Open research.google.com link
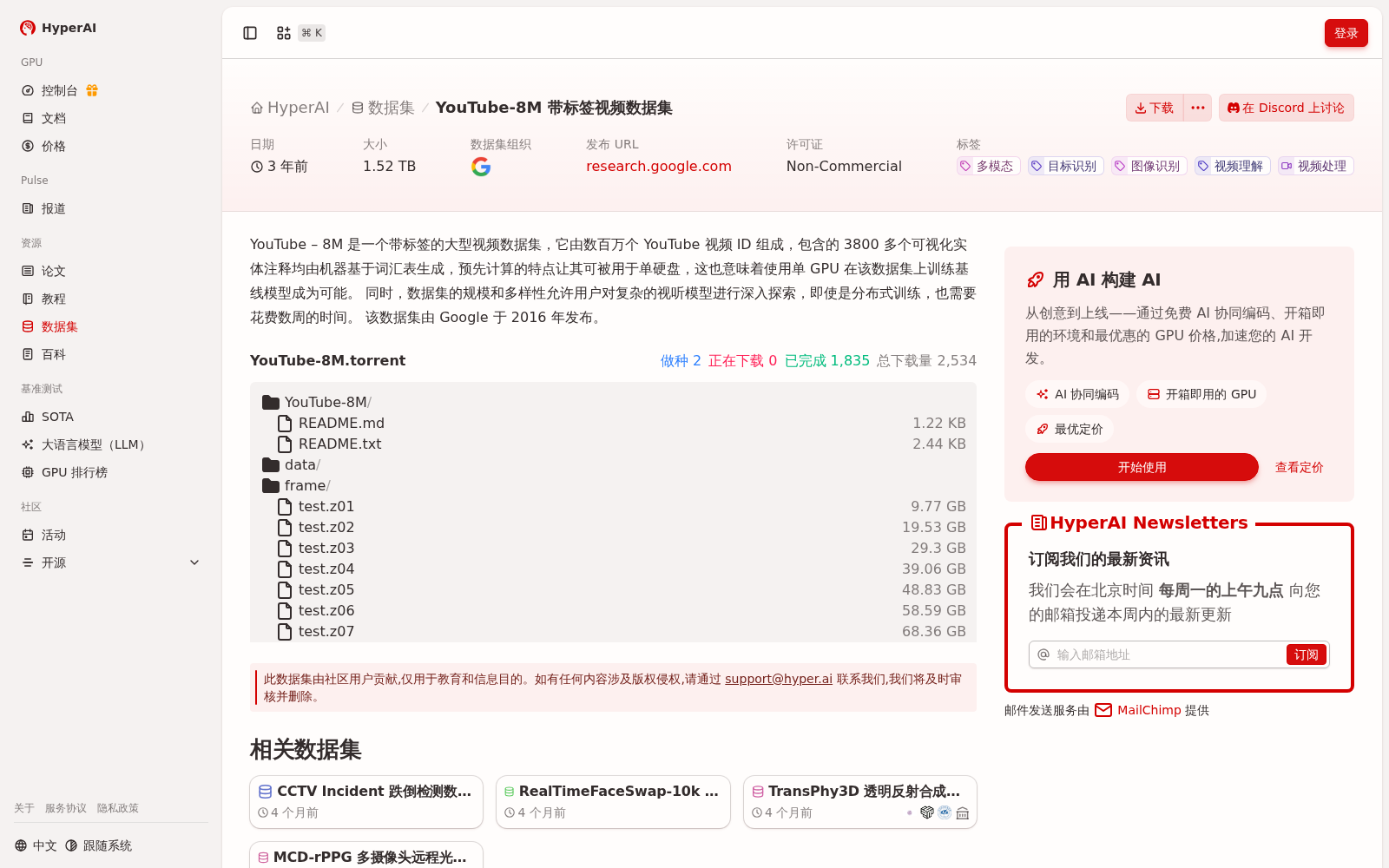The width and height of the screenshot is (1389, 868). click(659, 166)
